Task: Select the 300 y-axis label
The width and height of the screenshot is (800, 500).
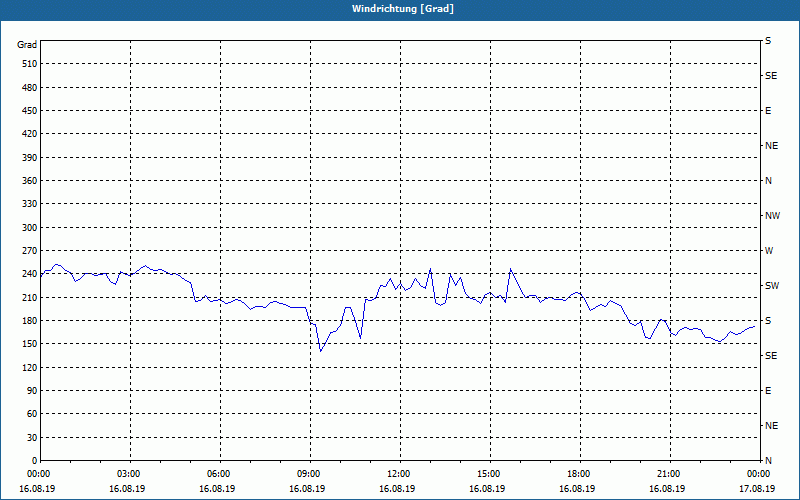Action: (x=30, y=228)
